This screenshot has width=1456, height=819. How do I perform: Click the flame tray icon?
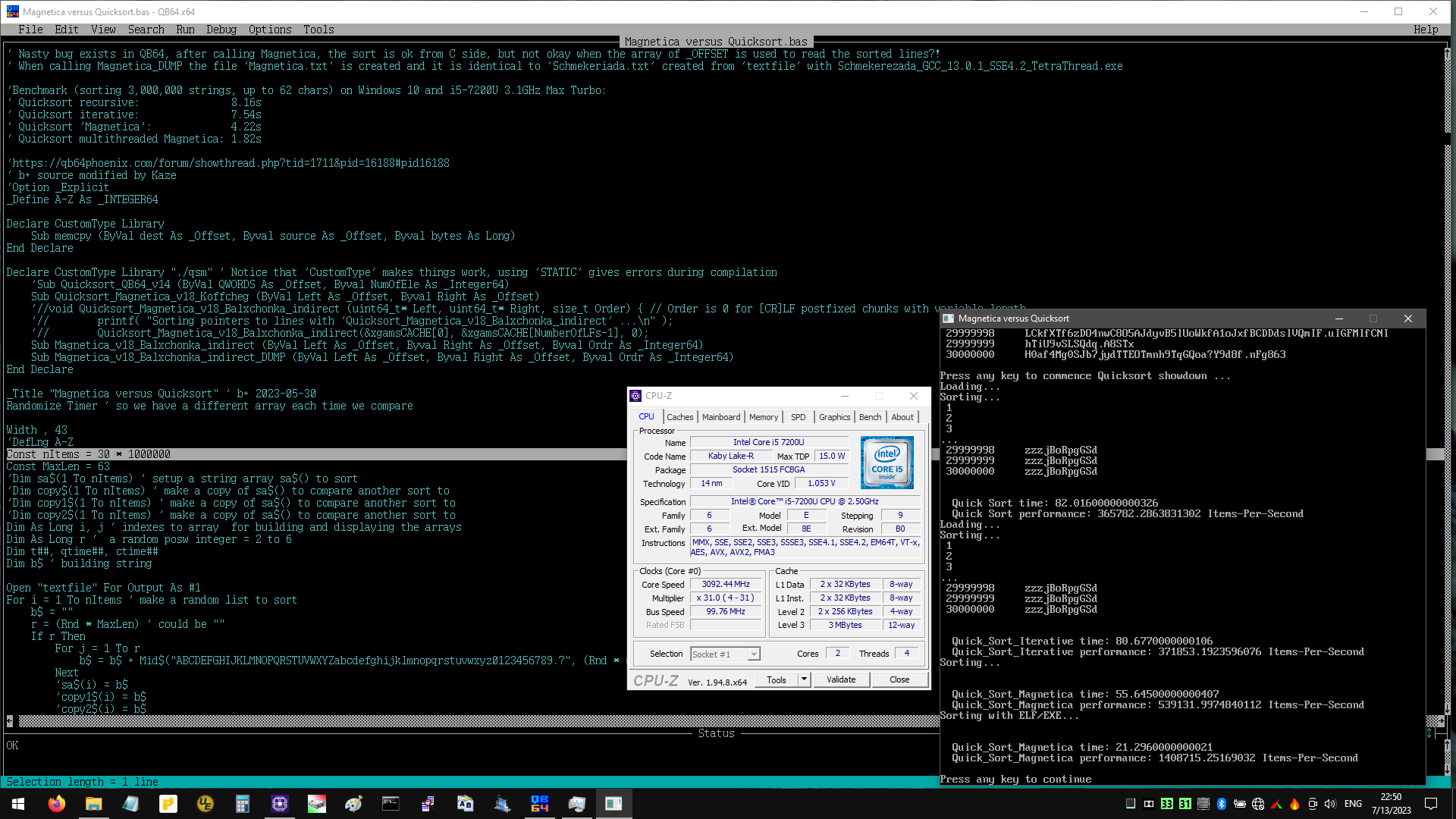(x=1294, y=804)
